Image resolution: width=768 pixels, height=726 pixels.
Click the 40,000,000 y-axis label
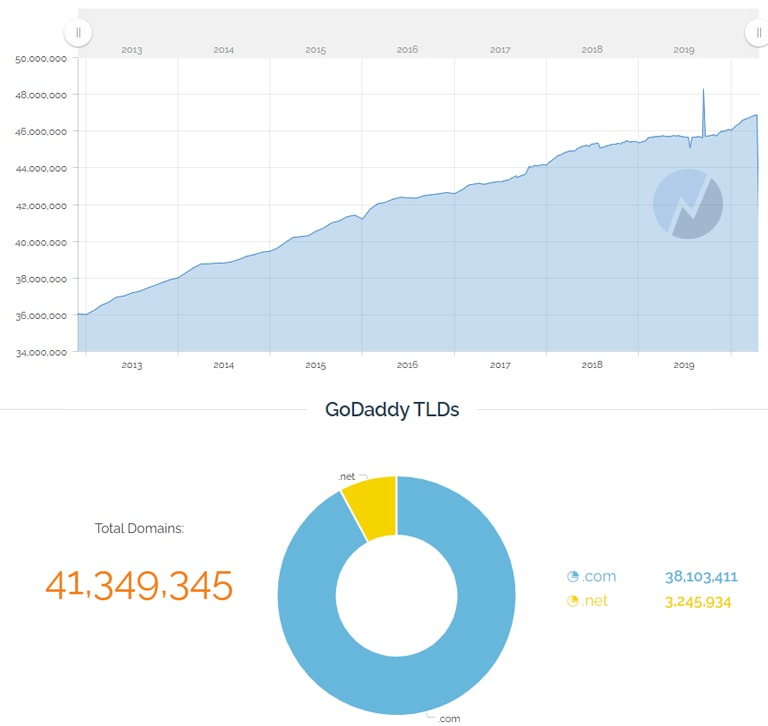tap(41, 242)
